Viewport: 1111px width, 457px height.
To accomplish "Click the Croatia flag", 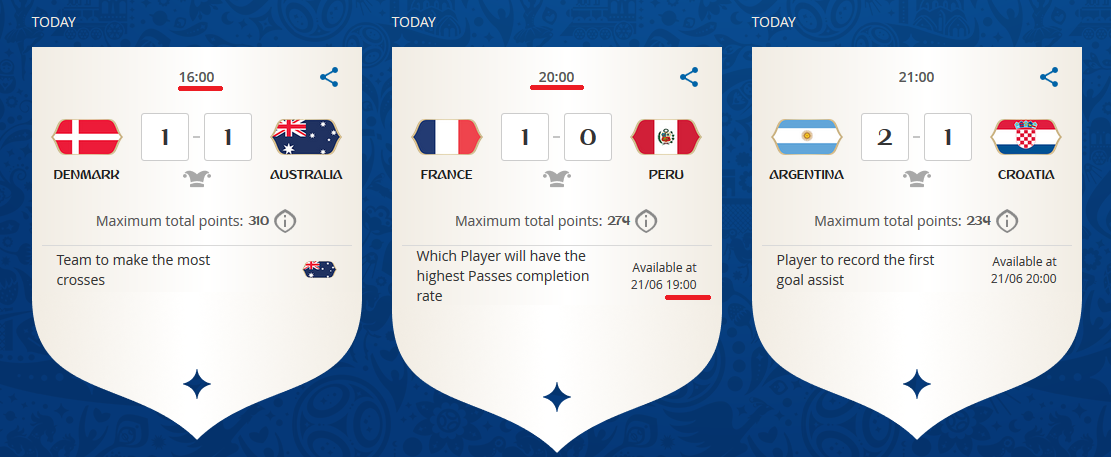I will (x=1026, y=137).
